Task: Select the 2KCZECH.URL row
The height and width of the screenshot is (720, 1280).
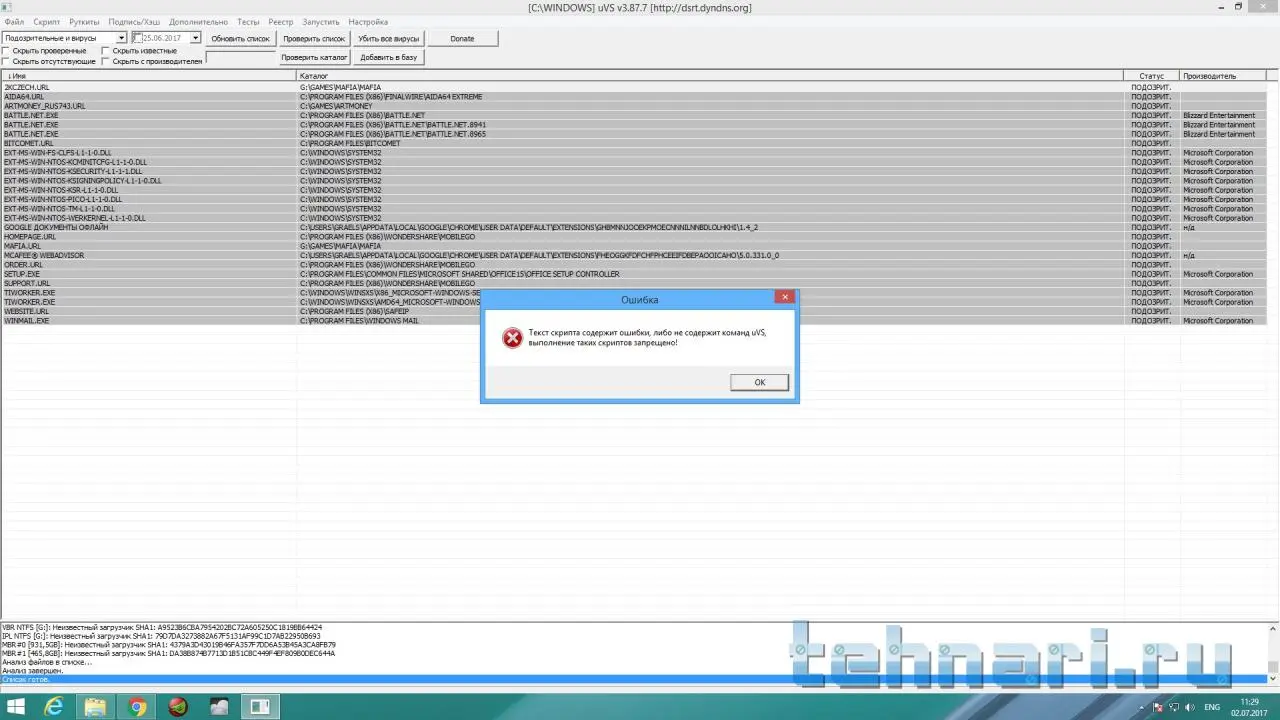Action: pos(633,88)
